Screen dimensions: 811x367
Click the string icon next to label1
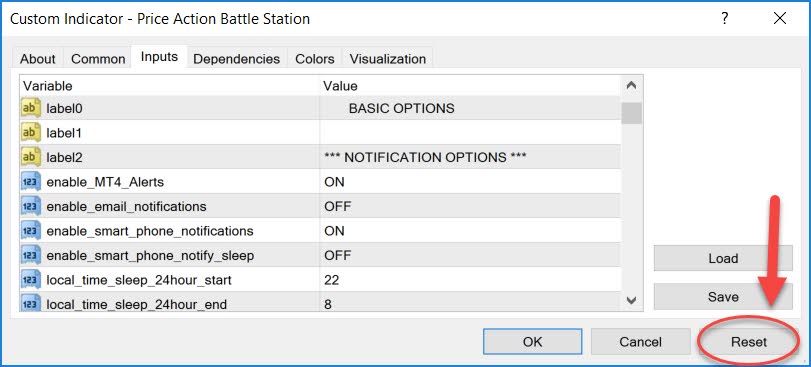point(31,133)
